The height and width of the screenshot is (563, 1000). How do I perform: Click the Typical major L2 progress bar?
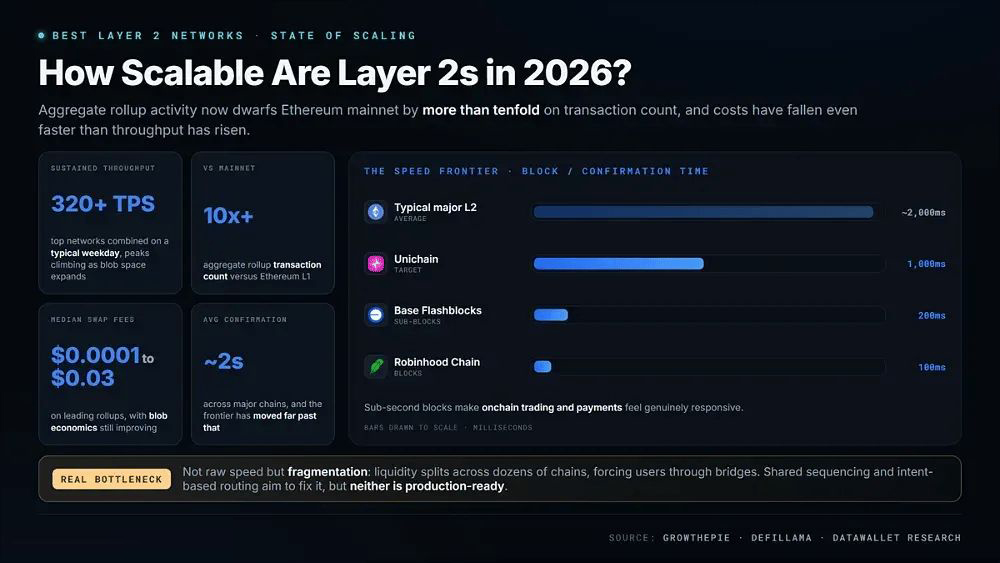pyautogui.click(x=703, y=212)
